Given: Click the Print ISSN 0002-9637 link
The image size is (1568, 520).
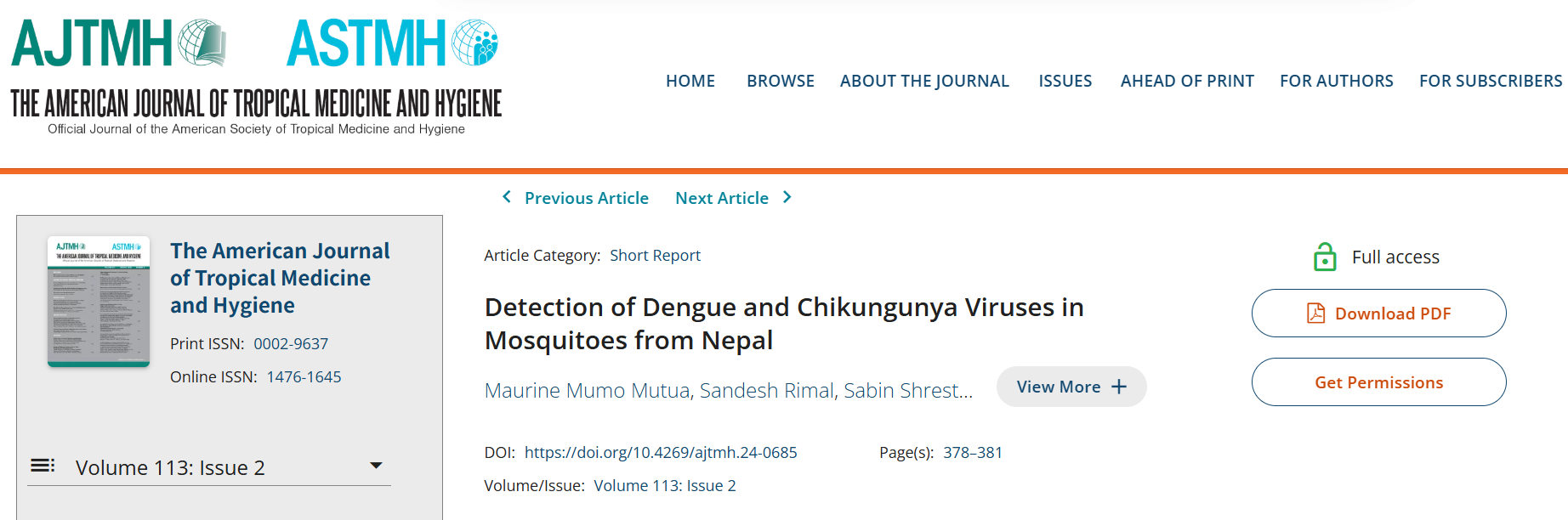Looking at the screenshot, I should [291, 344].
